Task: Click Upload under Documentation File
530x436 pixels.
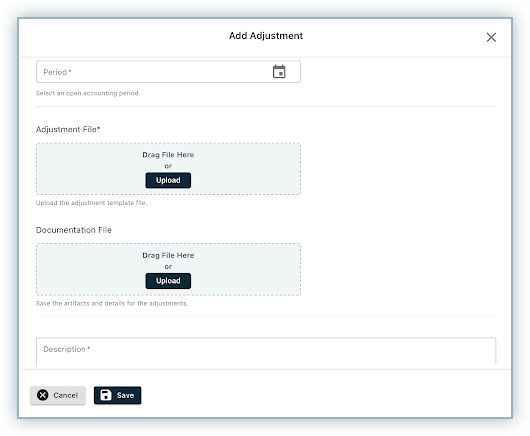Action: [x=168, y=281]
